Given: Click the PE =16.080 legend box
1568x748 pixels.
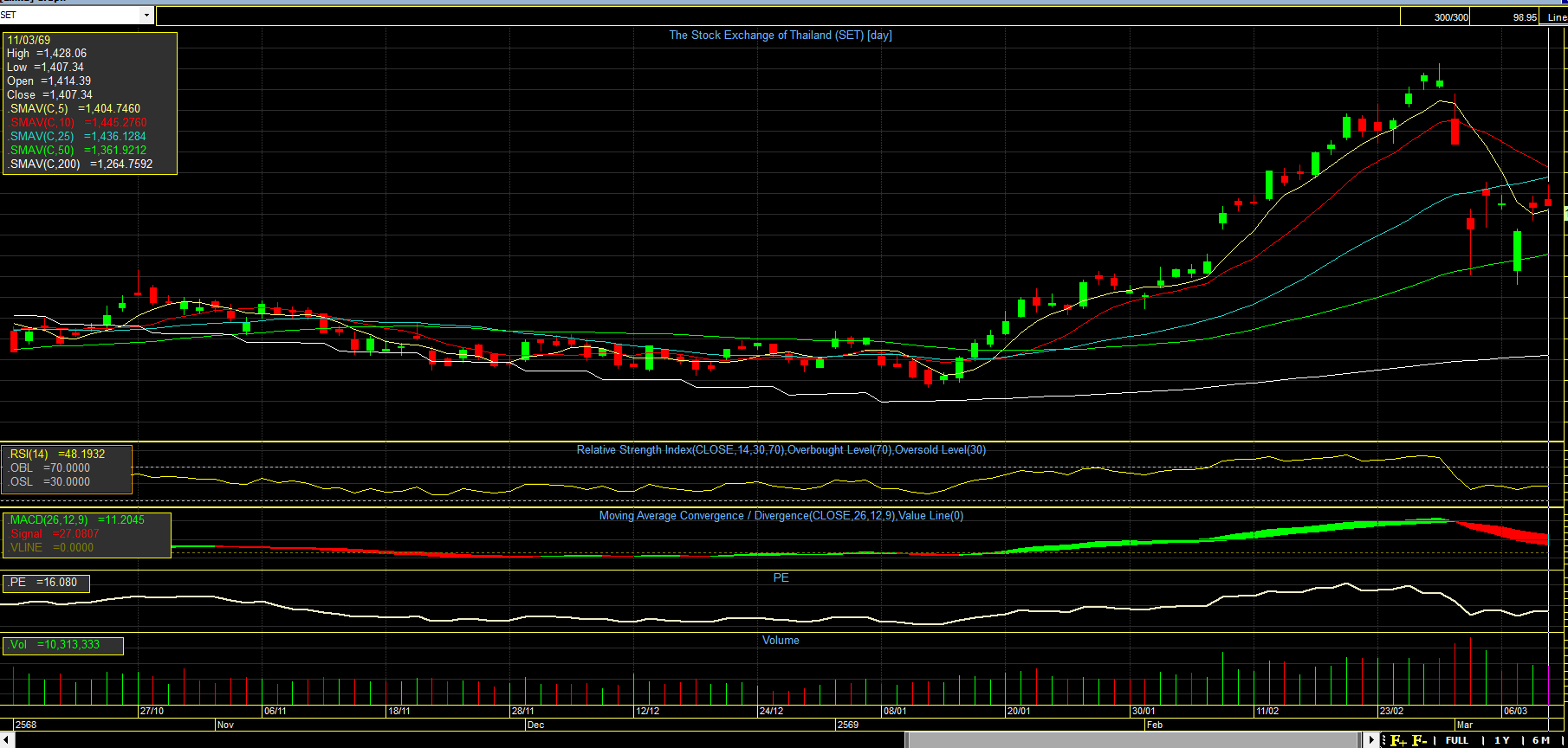Looking at the screenshot, I should click(46, 584).
